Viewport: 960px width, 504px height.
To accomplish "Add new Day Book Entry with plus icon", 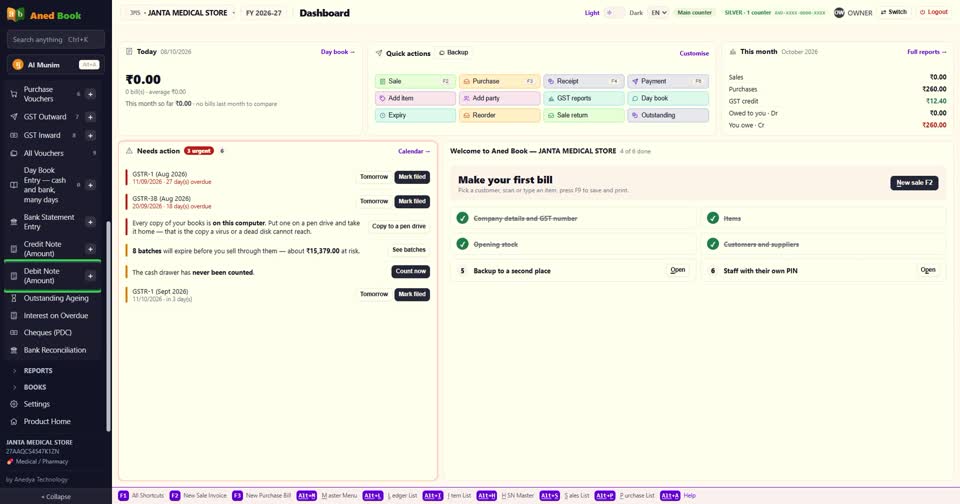I will [x=90, y=185].
